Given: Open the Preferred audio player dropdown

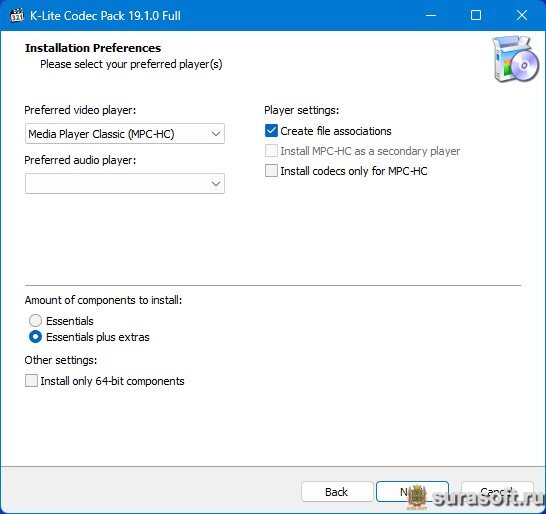Looking at the screenshot, I should point(125,184).
